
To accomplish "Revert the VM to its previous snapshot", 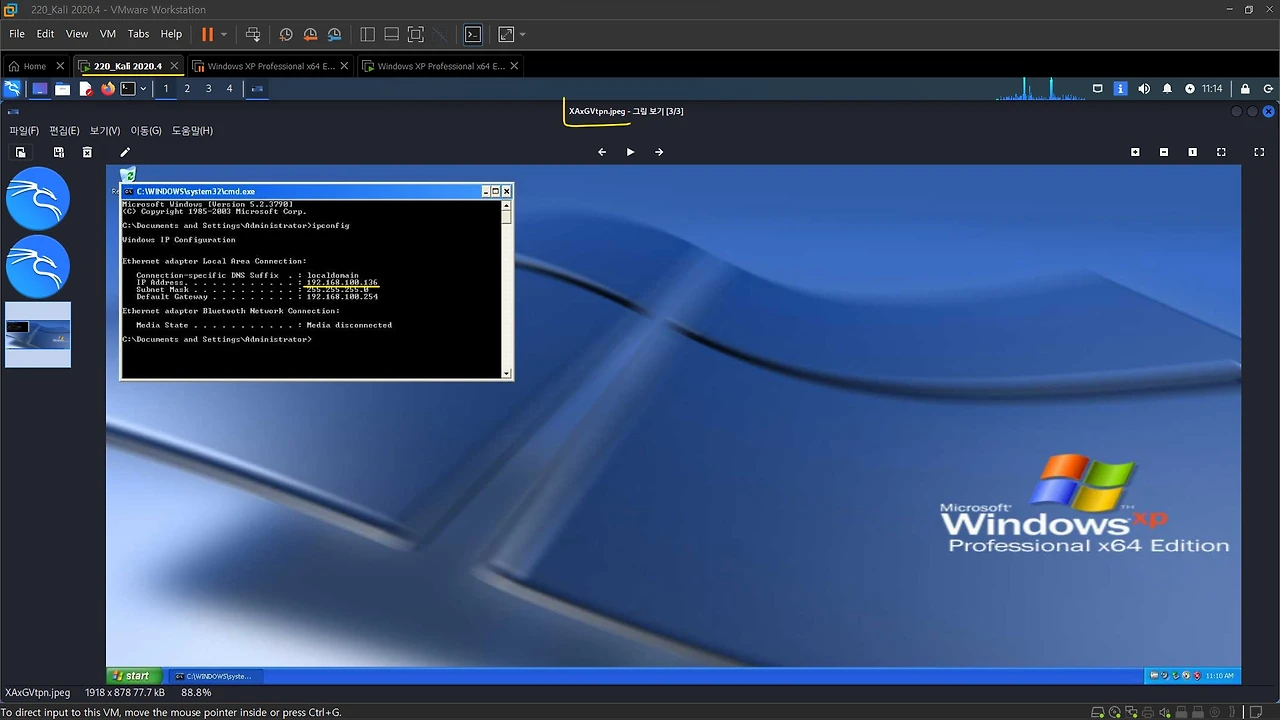I will click(310, 34).
